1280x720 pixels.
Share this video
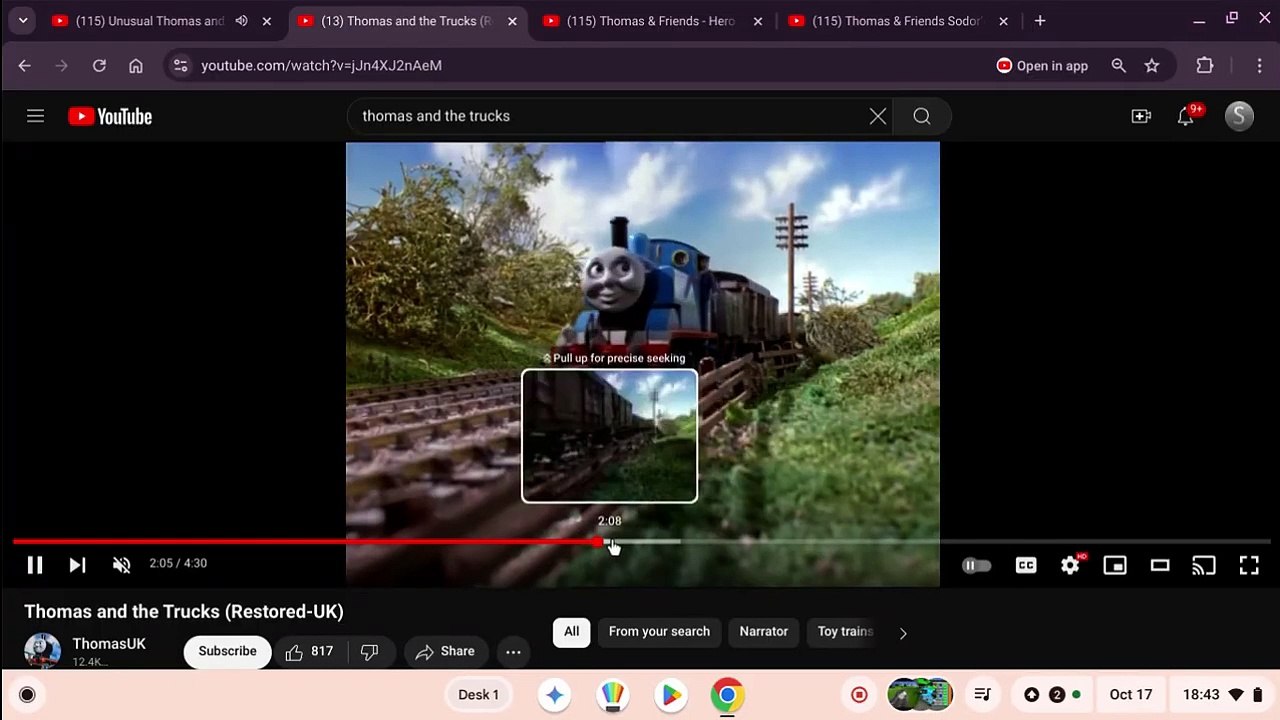[446, 652]
